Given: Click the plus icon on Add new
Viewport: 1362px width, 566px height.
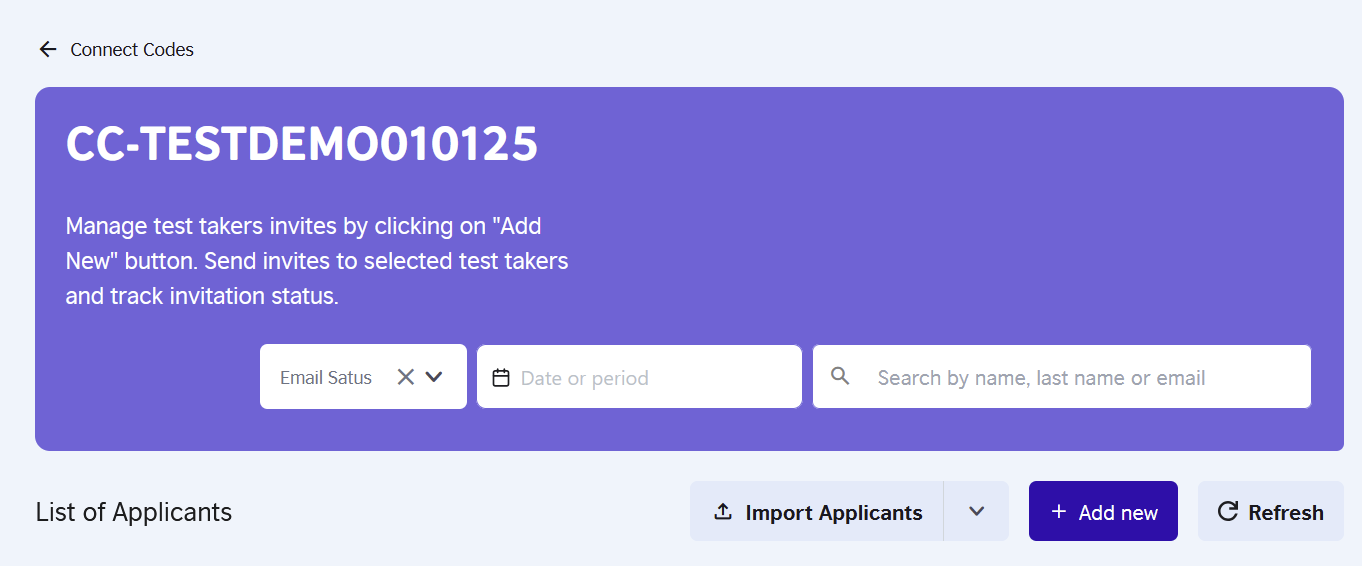Looking at the screenshot, I should (1059, 512).
